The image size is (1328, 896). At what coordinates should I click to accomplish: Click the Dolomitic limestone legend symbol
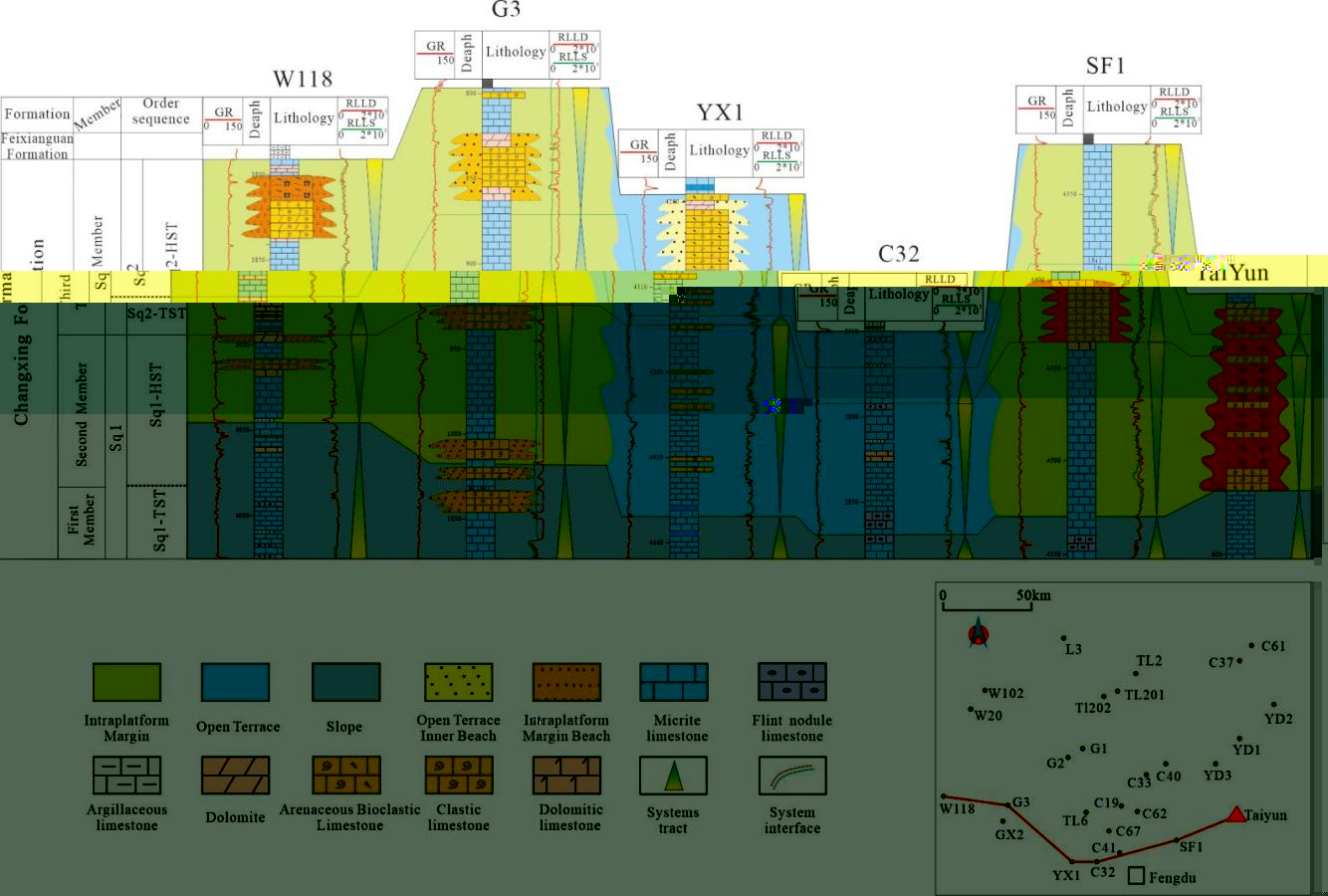click(566, 776)
